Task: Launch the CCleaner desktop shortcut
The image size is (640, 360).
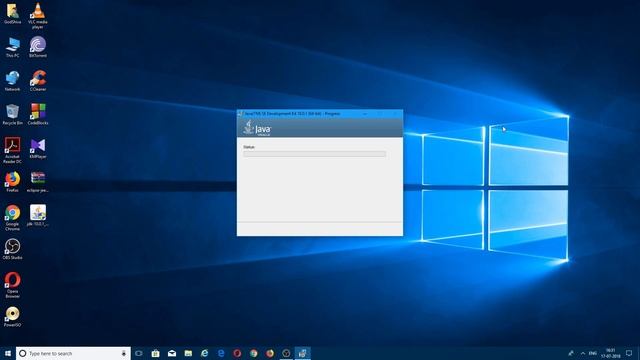Action: pos(38,81)
